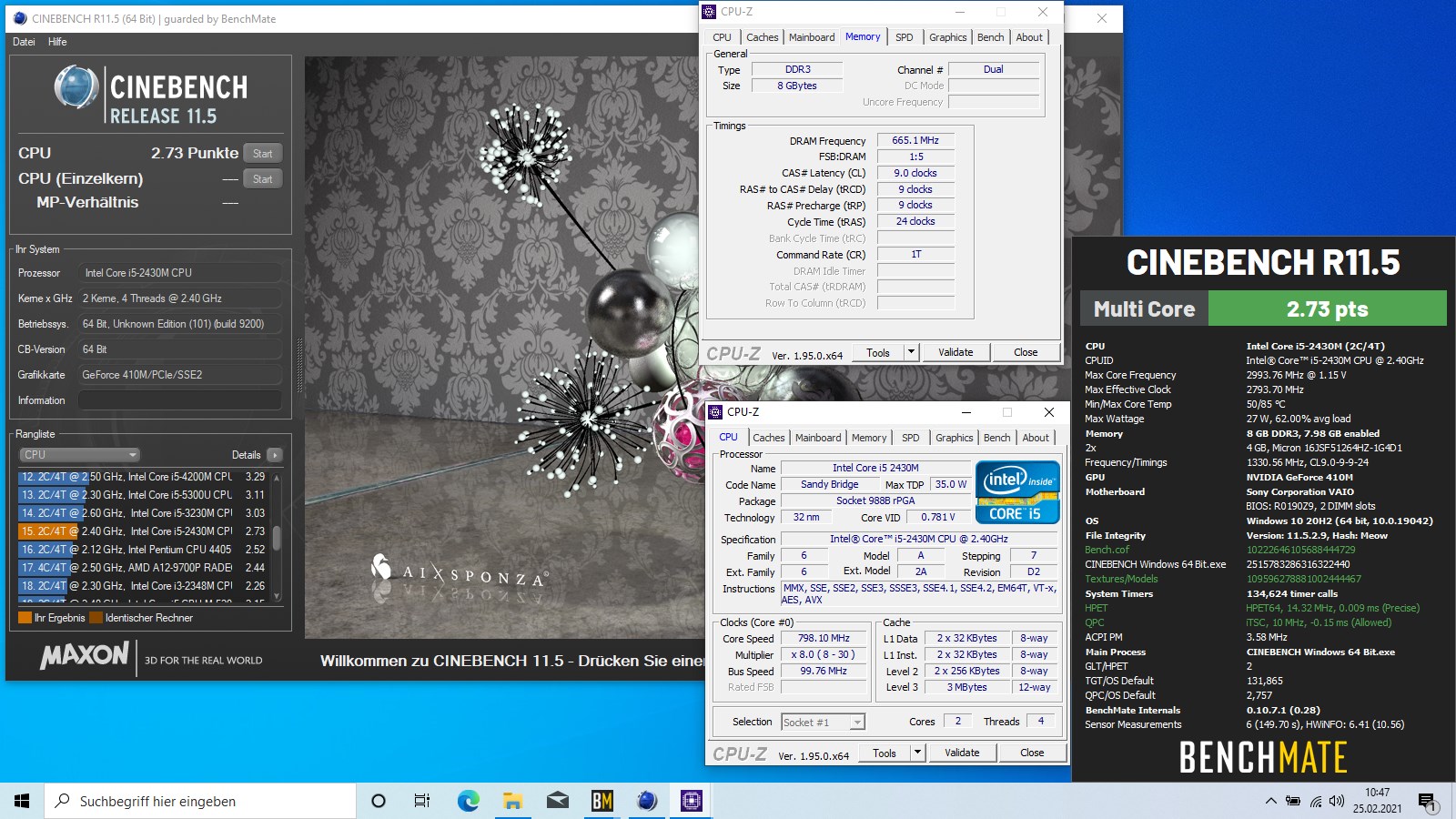
Task: Open Datei menu in Cinebench
Action: click(x=24, y=42)
